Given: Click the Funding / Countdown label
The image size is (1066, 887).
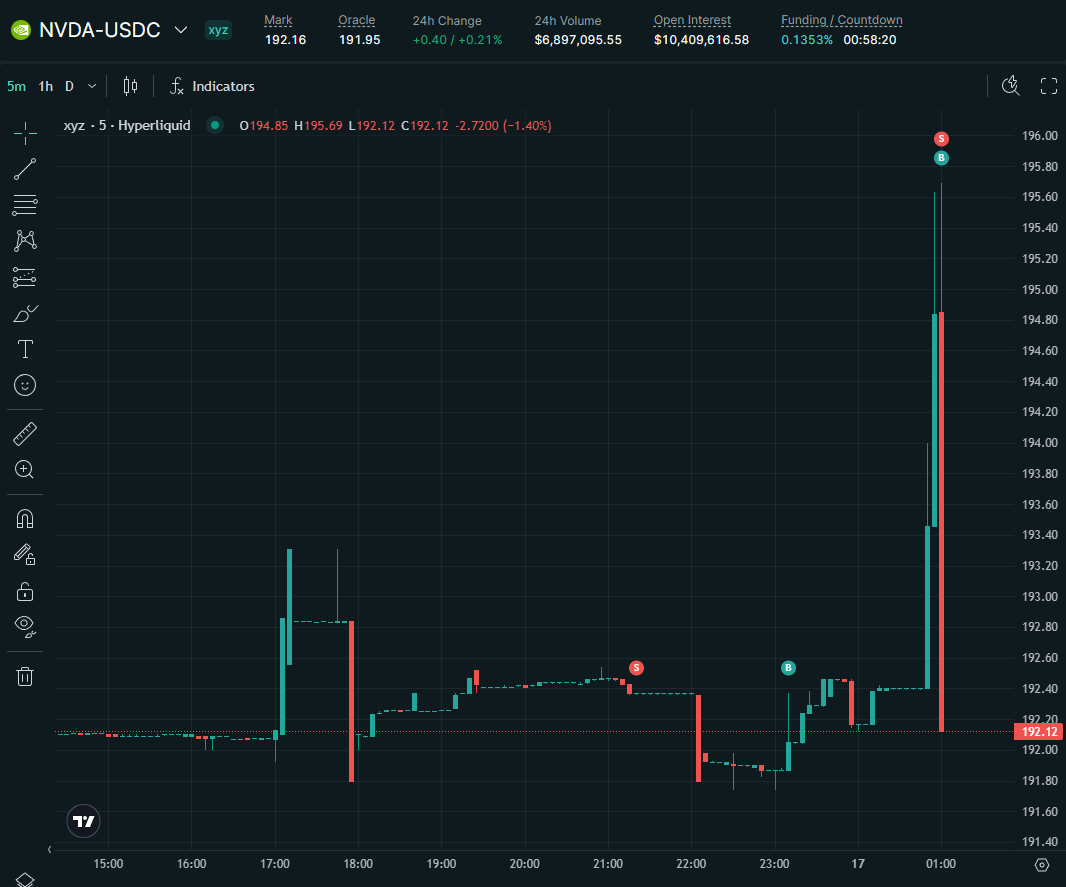Looking at the screenshot, I should [x=842, y=20].
